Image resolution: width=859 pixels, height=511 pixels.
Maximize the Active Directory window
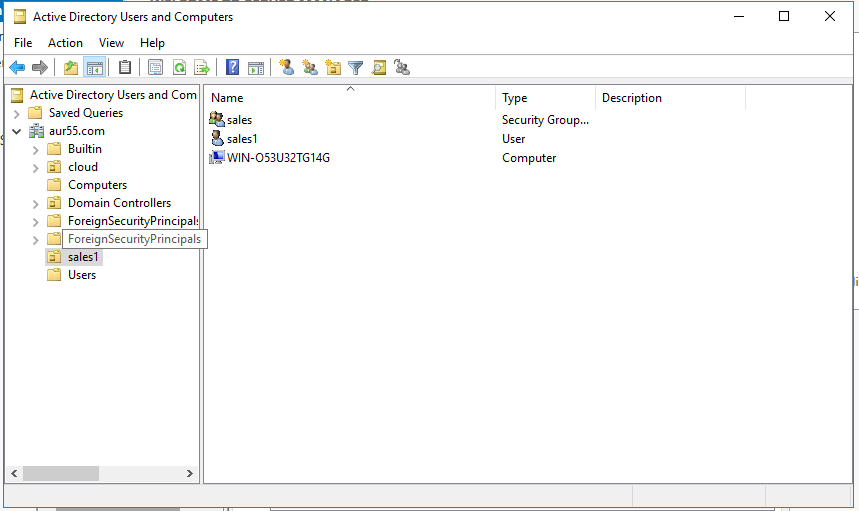[x=784, y=16]
